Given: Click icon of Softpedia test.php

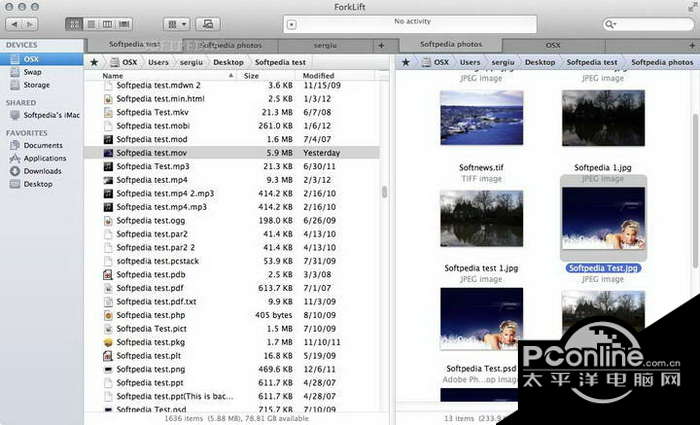Looking at the screenshot, I should coord(108,315).
